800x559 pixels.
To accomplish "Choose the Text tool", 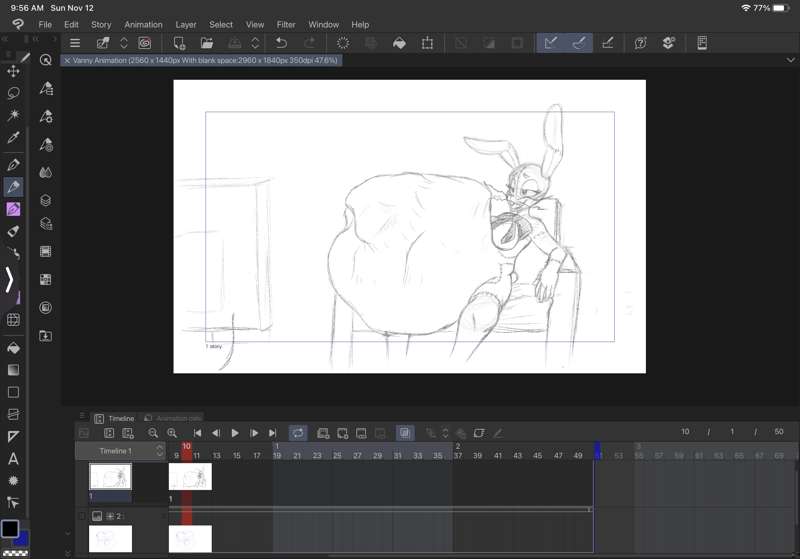I will point(14,459).
